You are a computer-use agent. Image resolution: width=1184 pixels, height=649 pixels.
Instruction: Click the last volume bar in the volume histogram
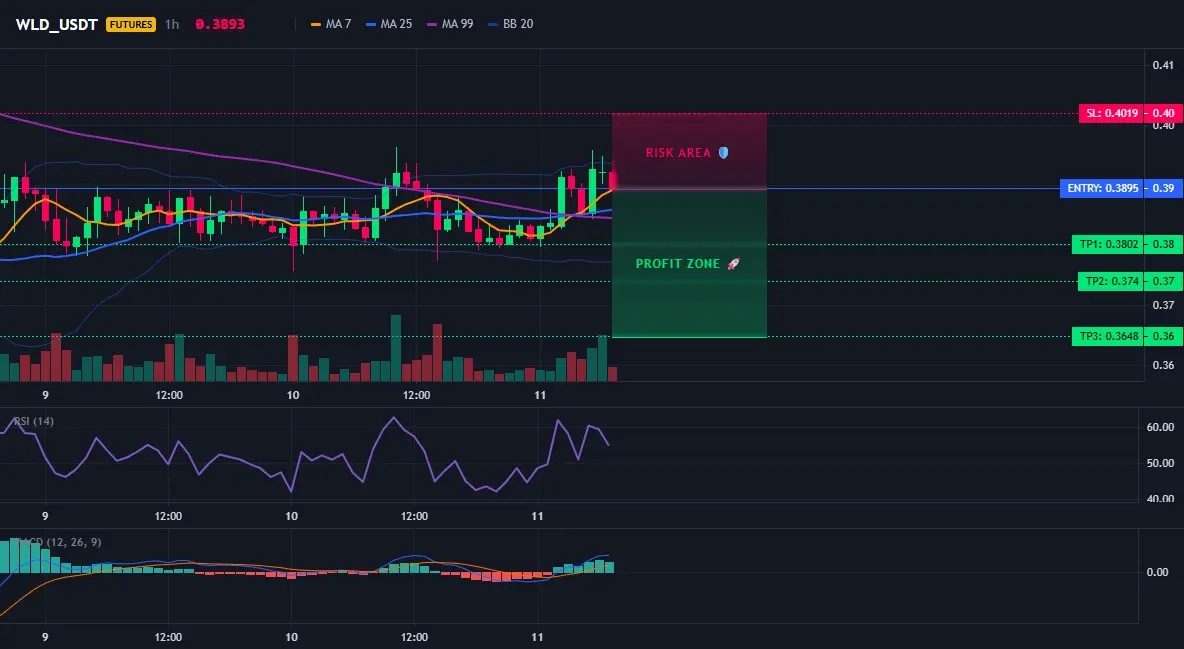[612, 373]
